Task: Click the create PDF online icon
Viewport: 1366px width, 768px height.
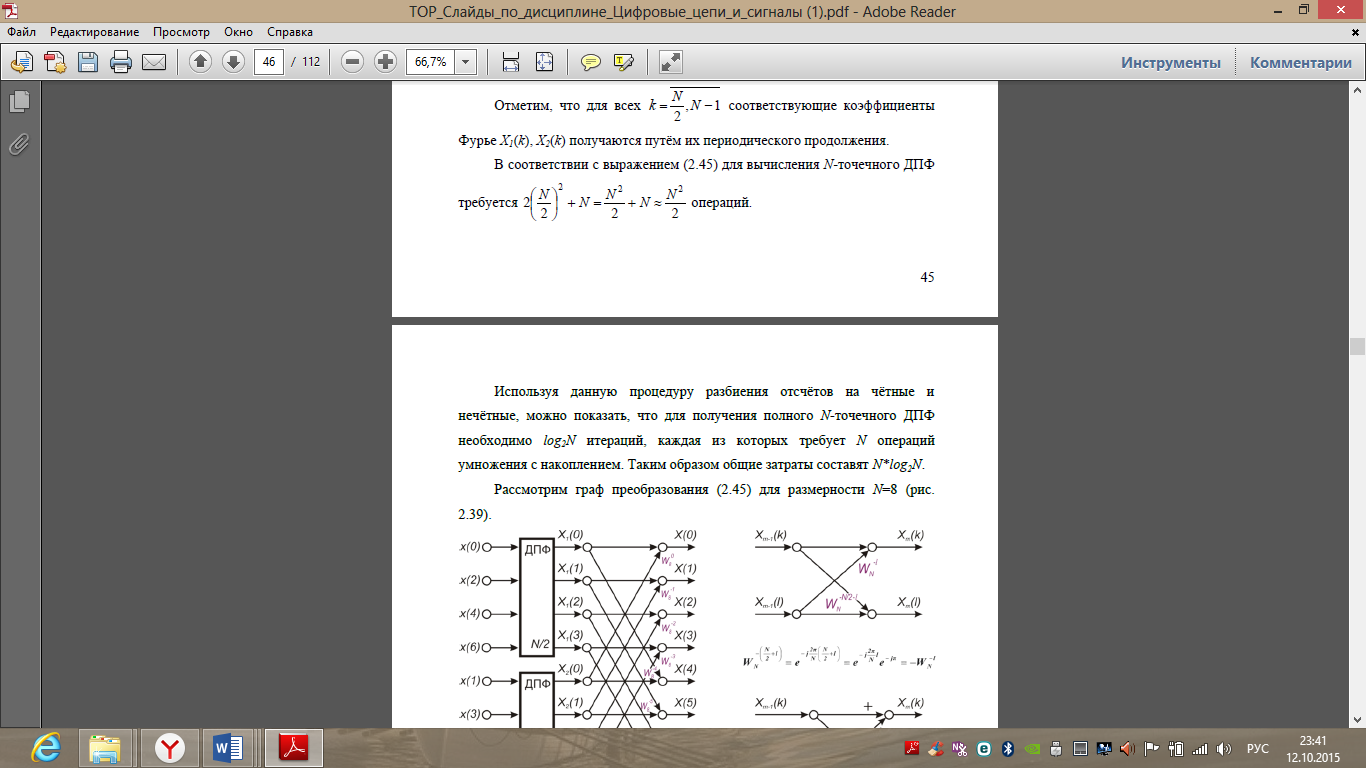Action: 54,62
